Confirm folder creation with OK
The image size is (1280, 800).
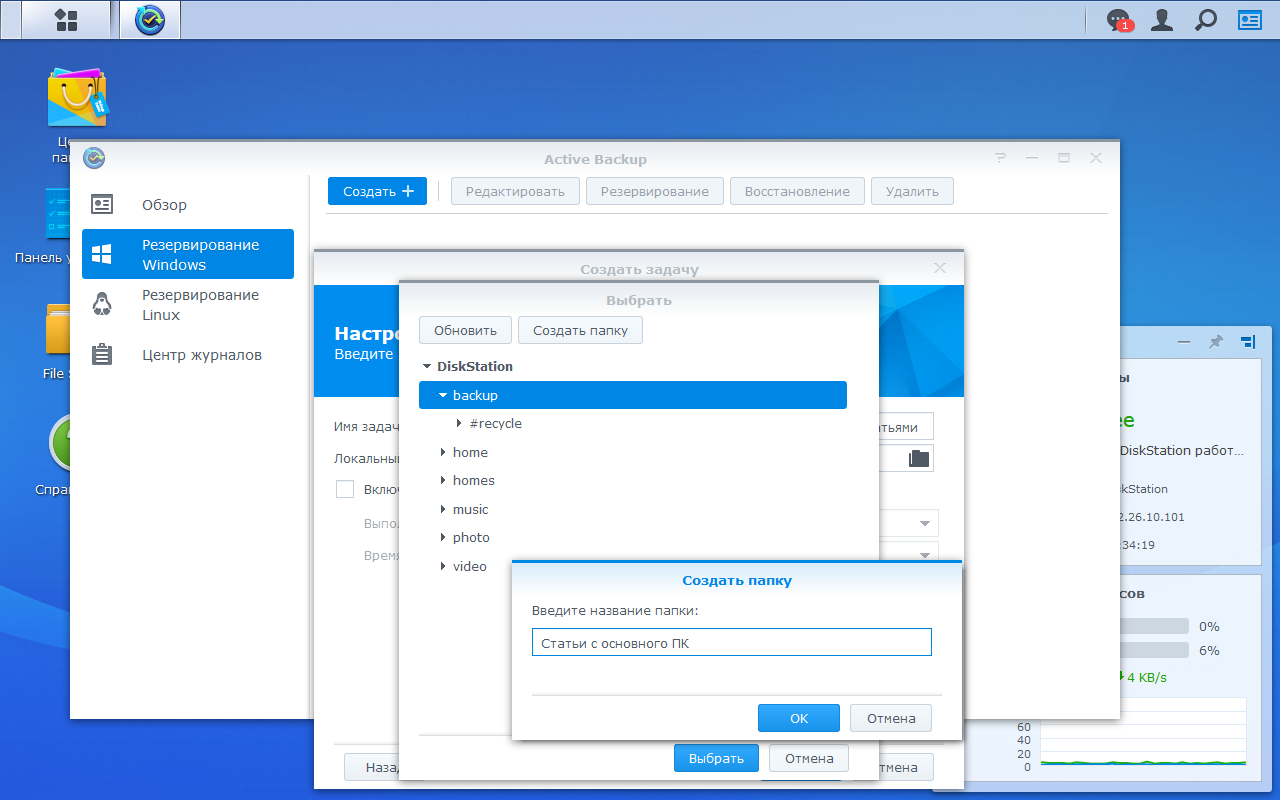click(799, 718)
